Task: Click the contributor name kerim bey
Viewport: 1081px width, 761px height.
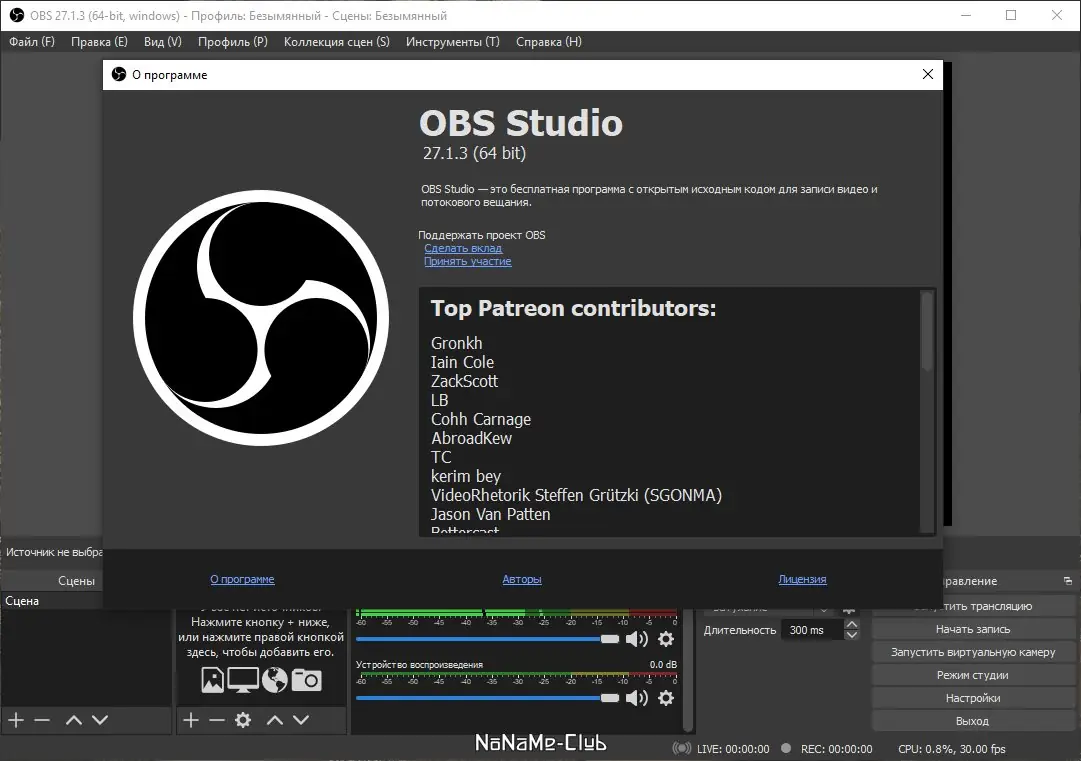Action: tap(465, 476)
